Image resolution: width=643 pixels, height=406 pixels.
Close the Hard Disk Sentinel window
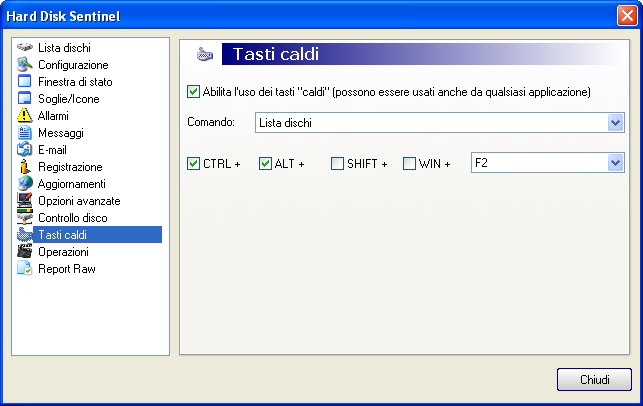pos(627,16)
